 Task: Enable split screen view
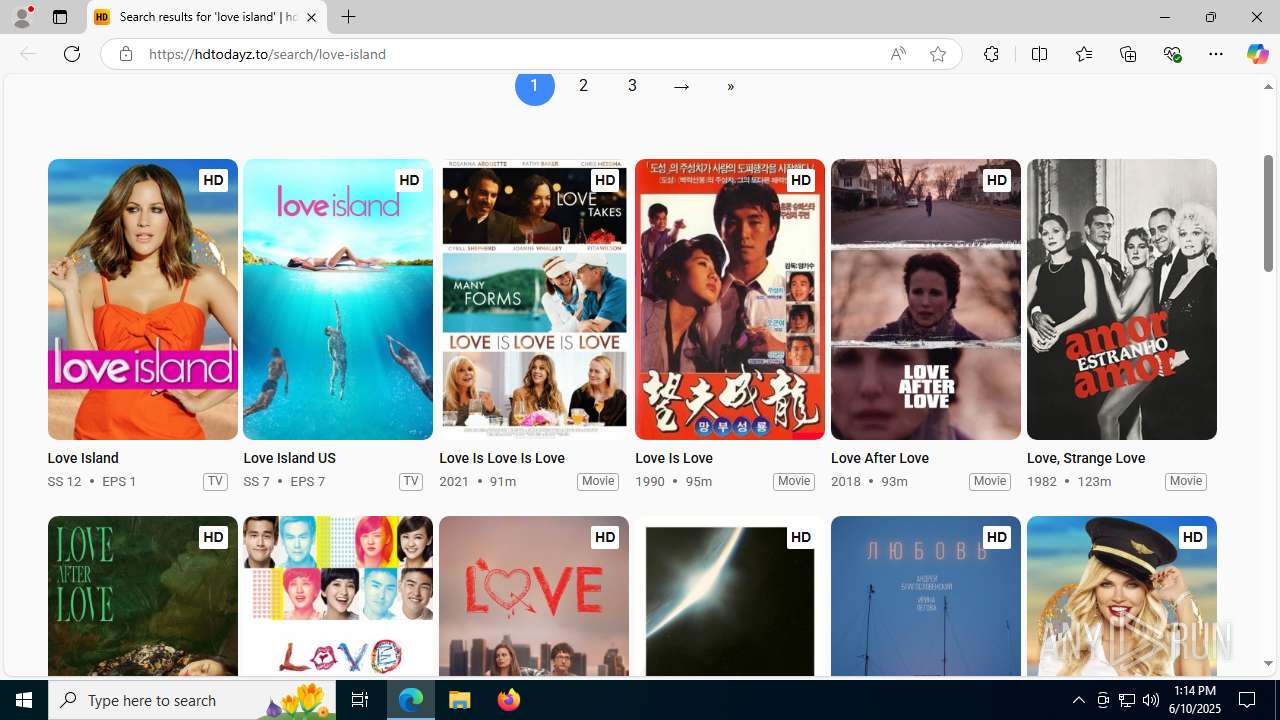coord(1039,54)
